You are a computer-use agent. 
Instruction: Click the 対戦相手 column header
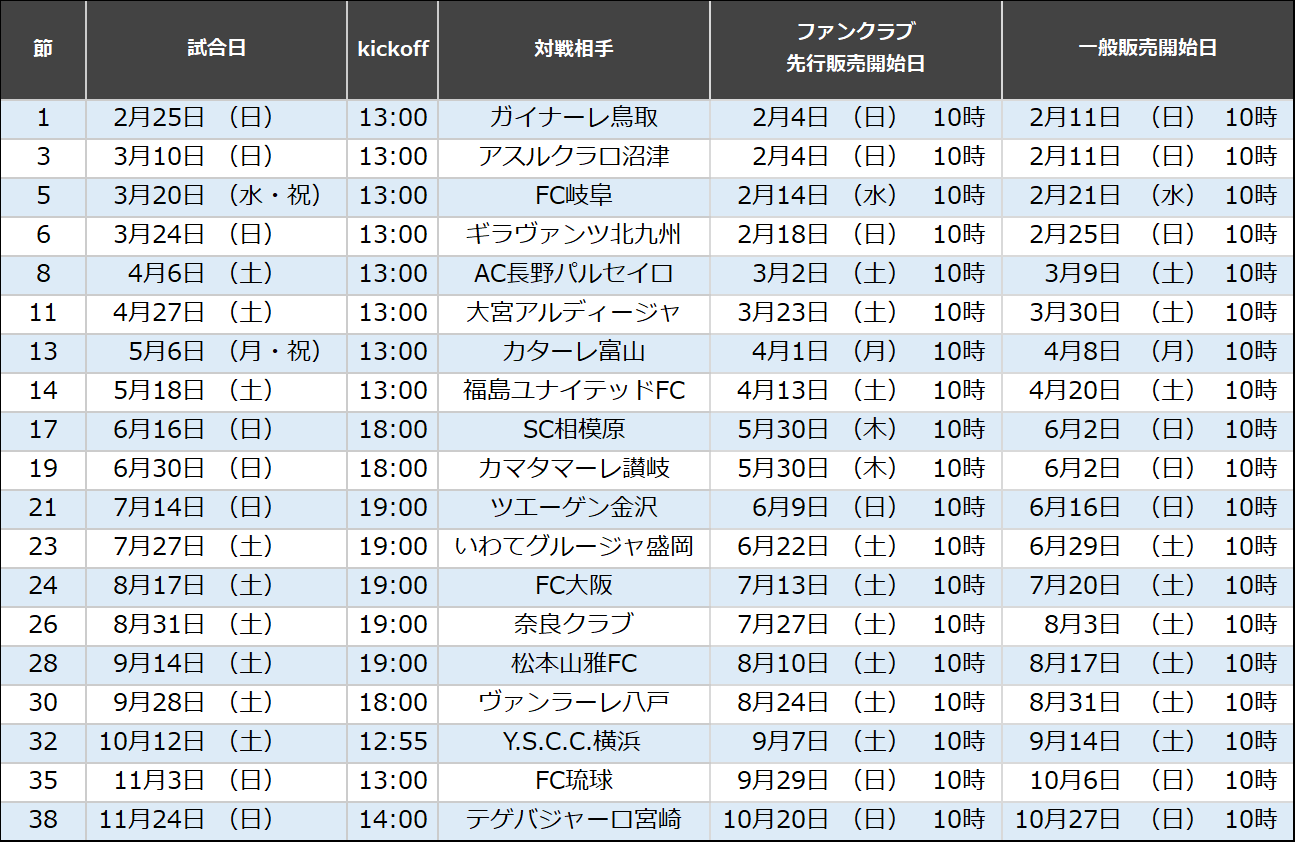pyautogui.click(x=574, y=49)
